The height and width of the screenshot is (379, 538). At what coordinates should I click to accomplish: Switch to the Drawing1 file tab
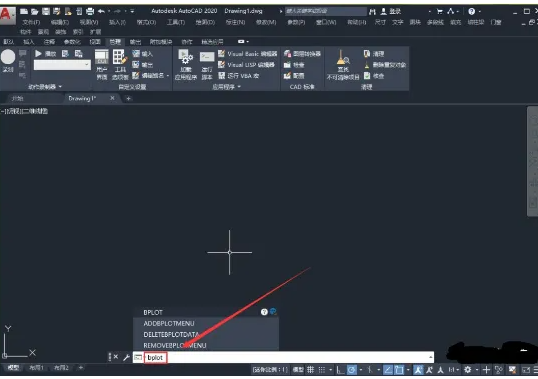click(x=82, y=98)
